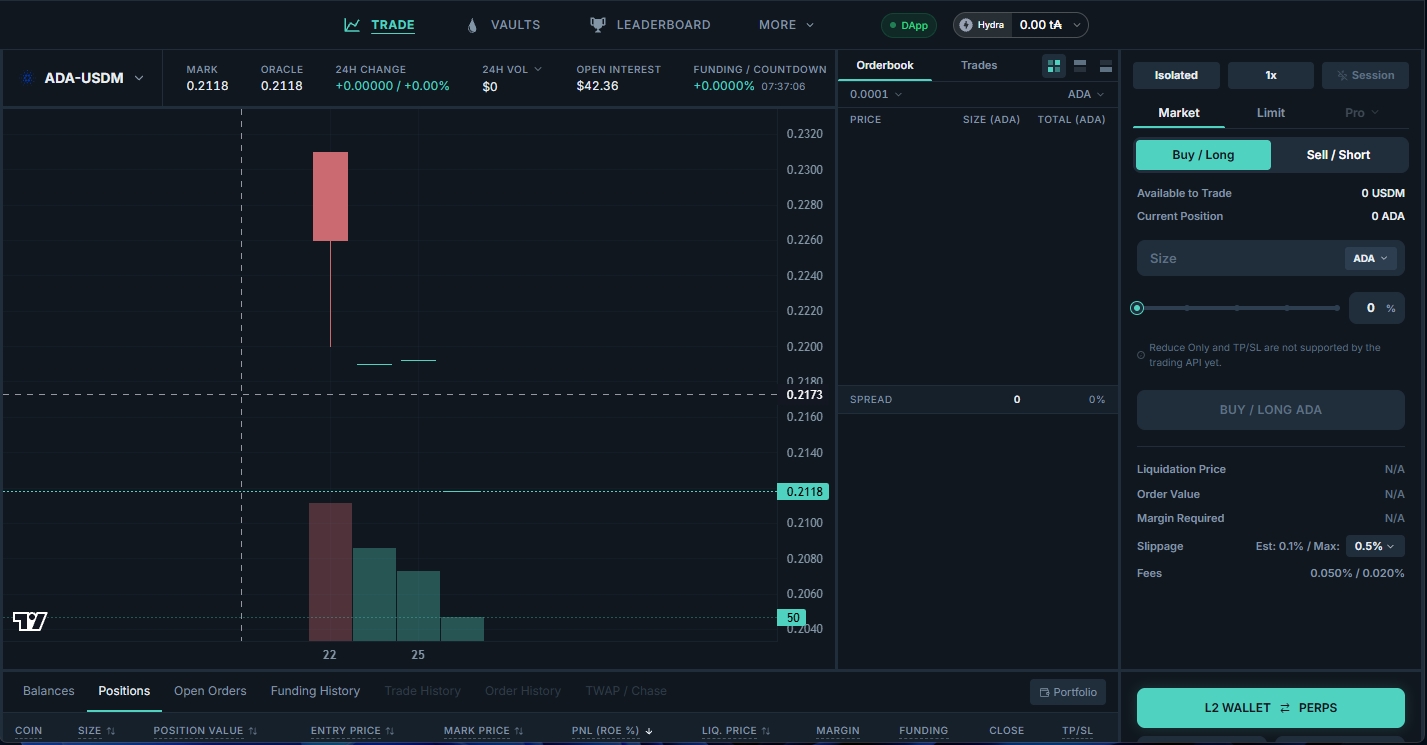
Task: Open the Funding History tab
Action: pyautogui.click(x=315, y=691)
